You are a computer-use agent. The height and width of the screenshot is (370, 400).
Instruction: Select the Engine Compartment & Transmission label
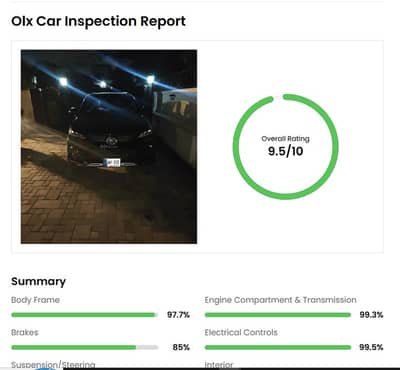click(280, 300)
